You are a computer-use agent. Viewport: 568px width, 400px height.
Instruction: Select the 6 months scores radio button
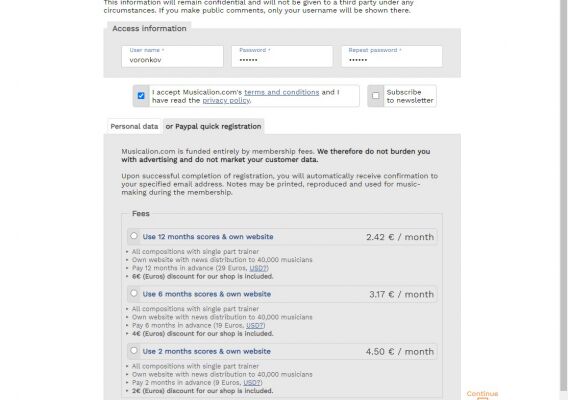pyautogui.click(x=134, y=293)
